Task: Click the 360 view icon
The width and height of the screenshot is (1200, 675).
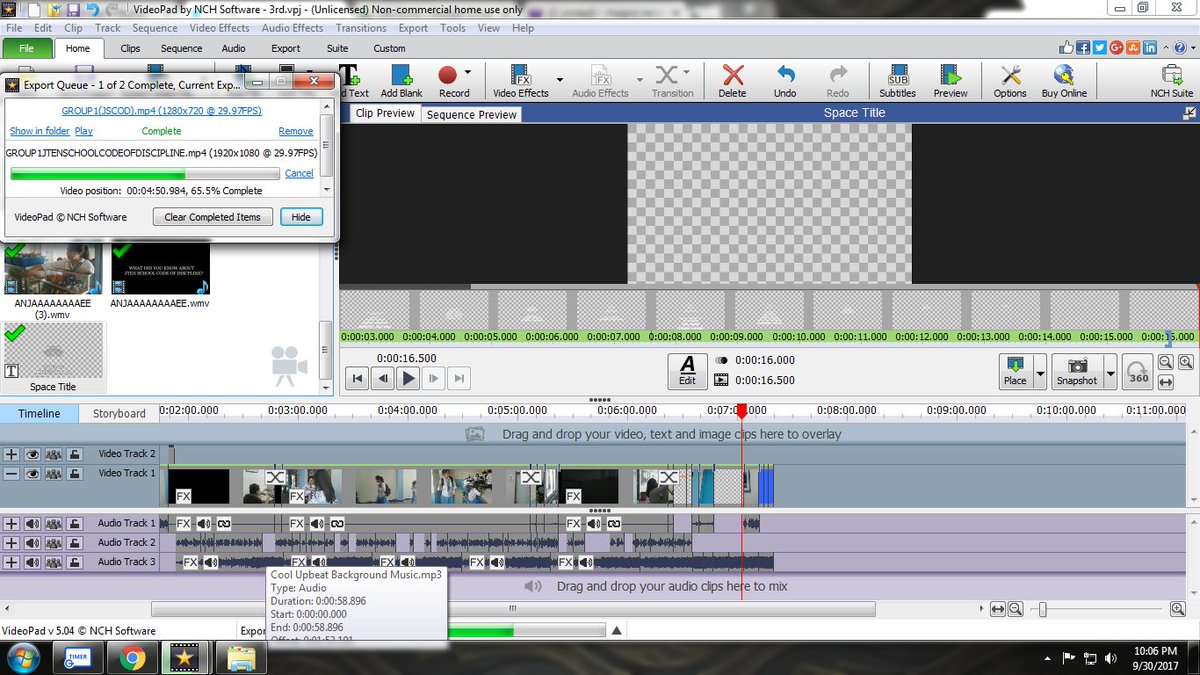Action: click(x=1138, y=372)
